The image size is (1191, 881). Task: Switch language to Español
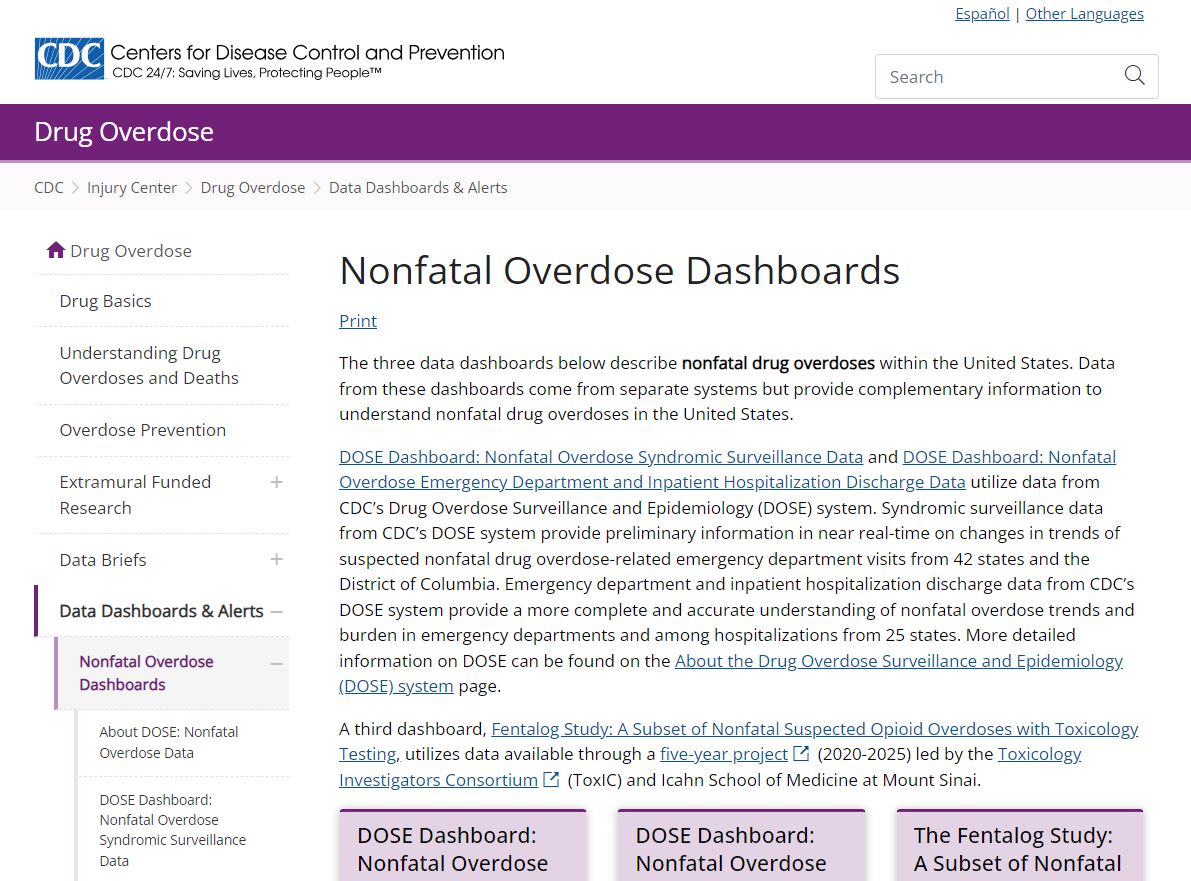982,14
